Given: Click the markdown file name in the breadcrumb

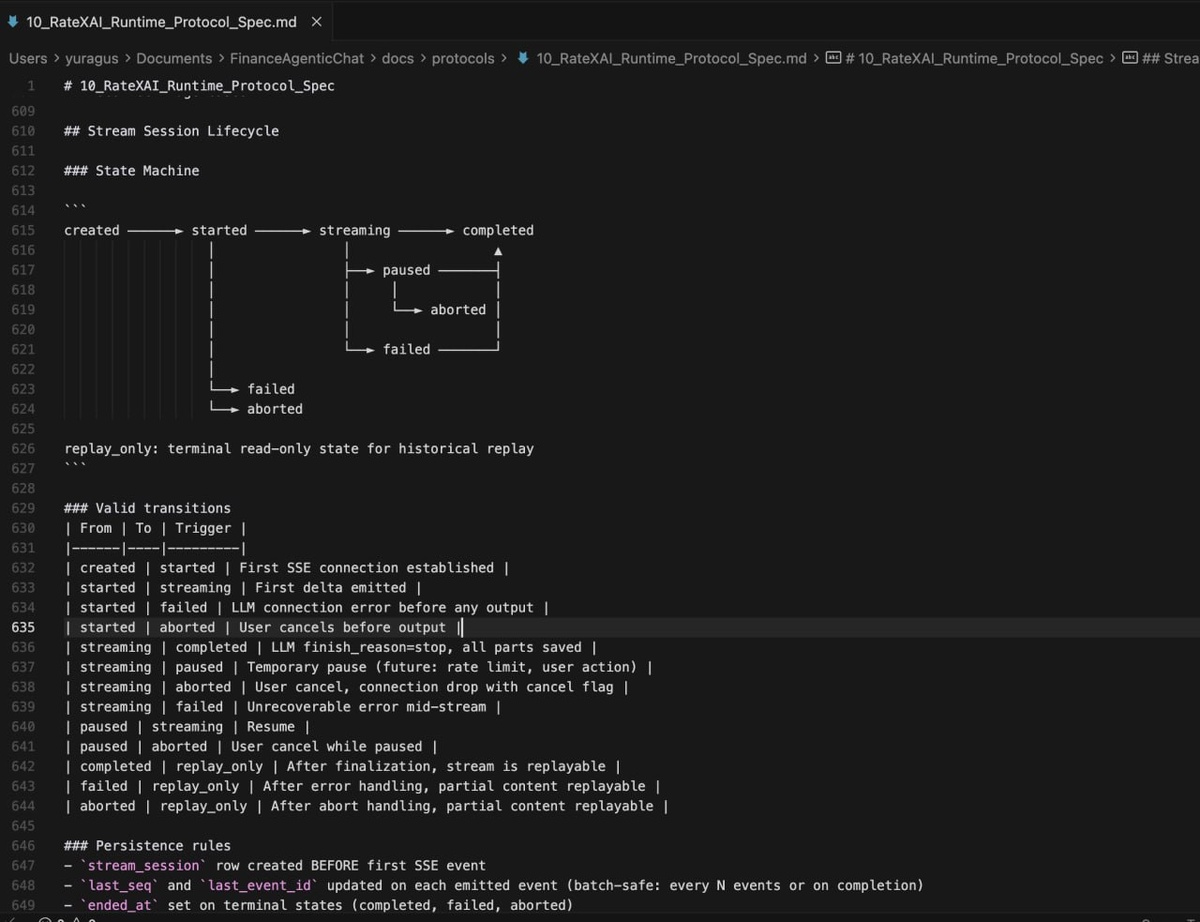Looking at the screenshot, I should pyautogui.click(x=671, y=58).
